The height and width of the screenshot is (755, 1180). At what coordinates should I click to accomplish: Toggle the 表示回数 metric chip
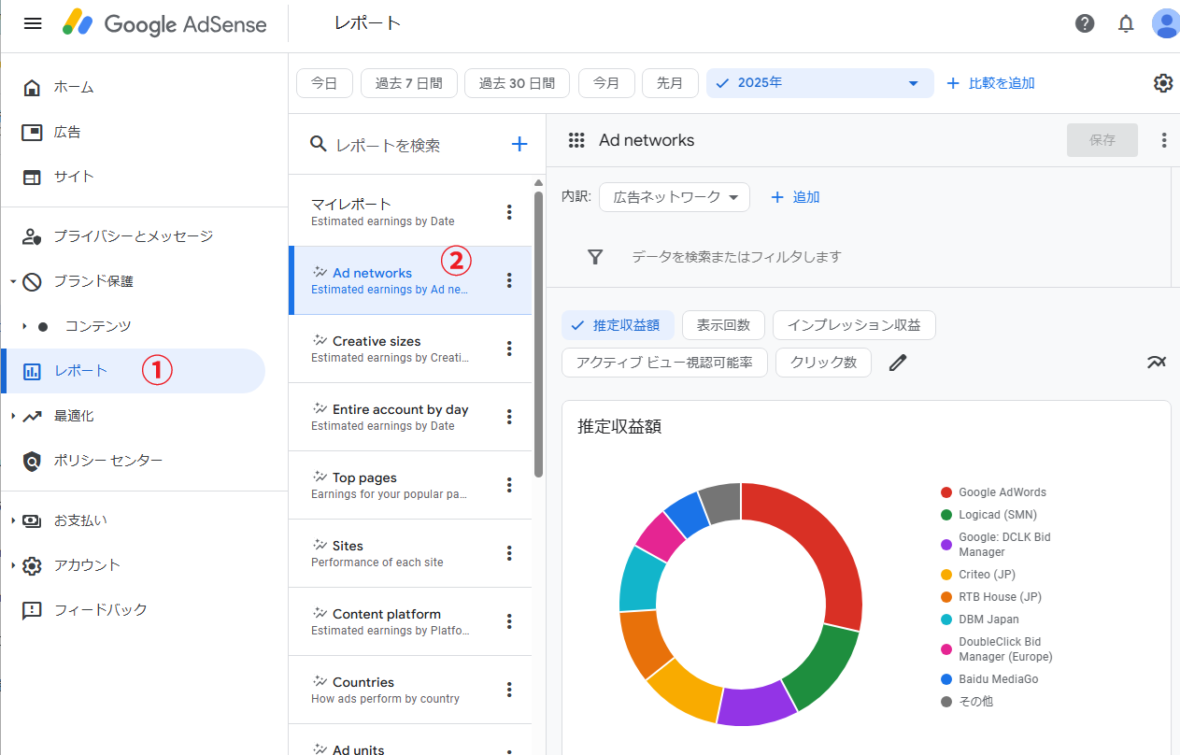[x=723, y=325]
